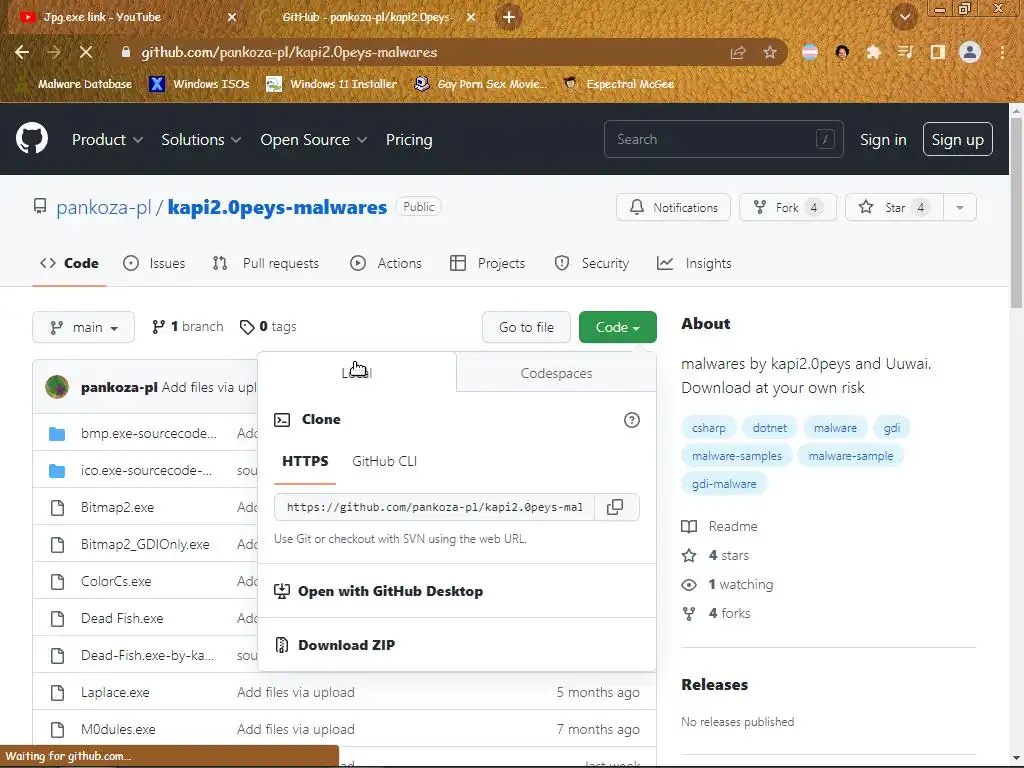Switch to the Security tab

click(592, 263)
